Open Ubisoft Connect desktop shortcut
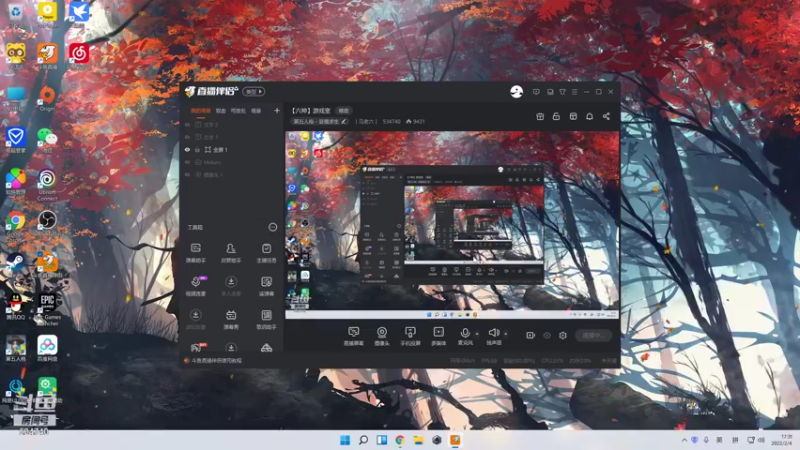The image size is (800, 450). 47,184
